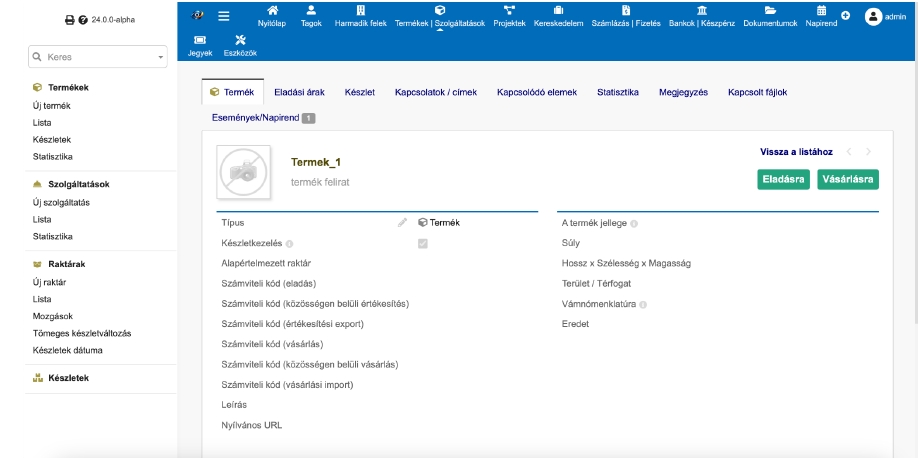The height and width of the screenshot is (458, 918).
Task: Toggle the Készletkezelés checkbox
Action: (423, 243)
